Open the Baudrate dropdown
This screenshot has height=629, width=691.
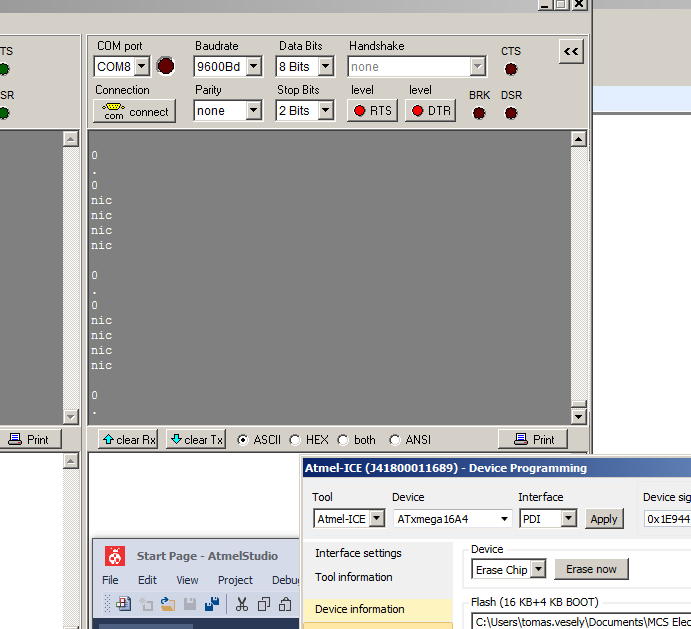click(x=254, y=67)
